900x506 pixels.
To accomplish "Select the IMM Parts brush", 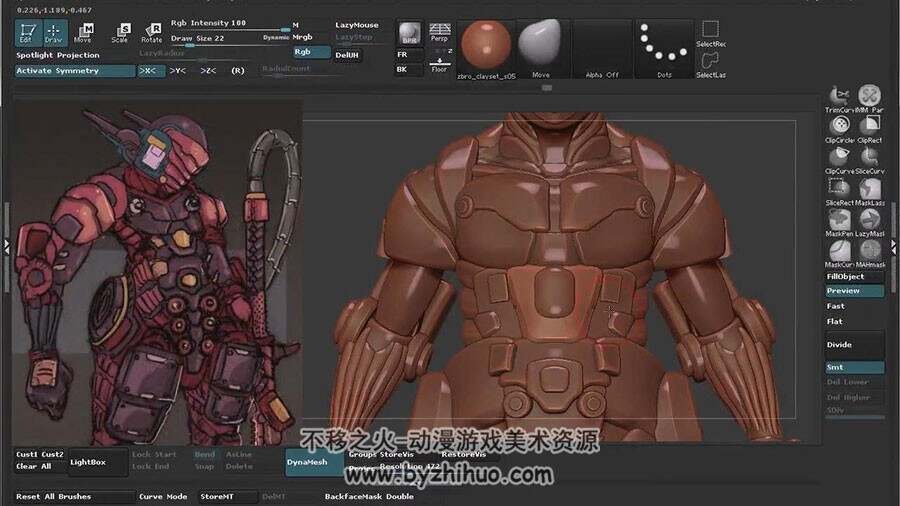I will tap(870, 98).
